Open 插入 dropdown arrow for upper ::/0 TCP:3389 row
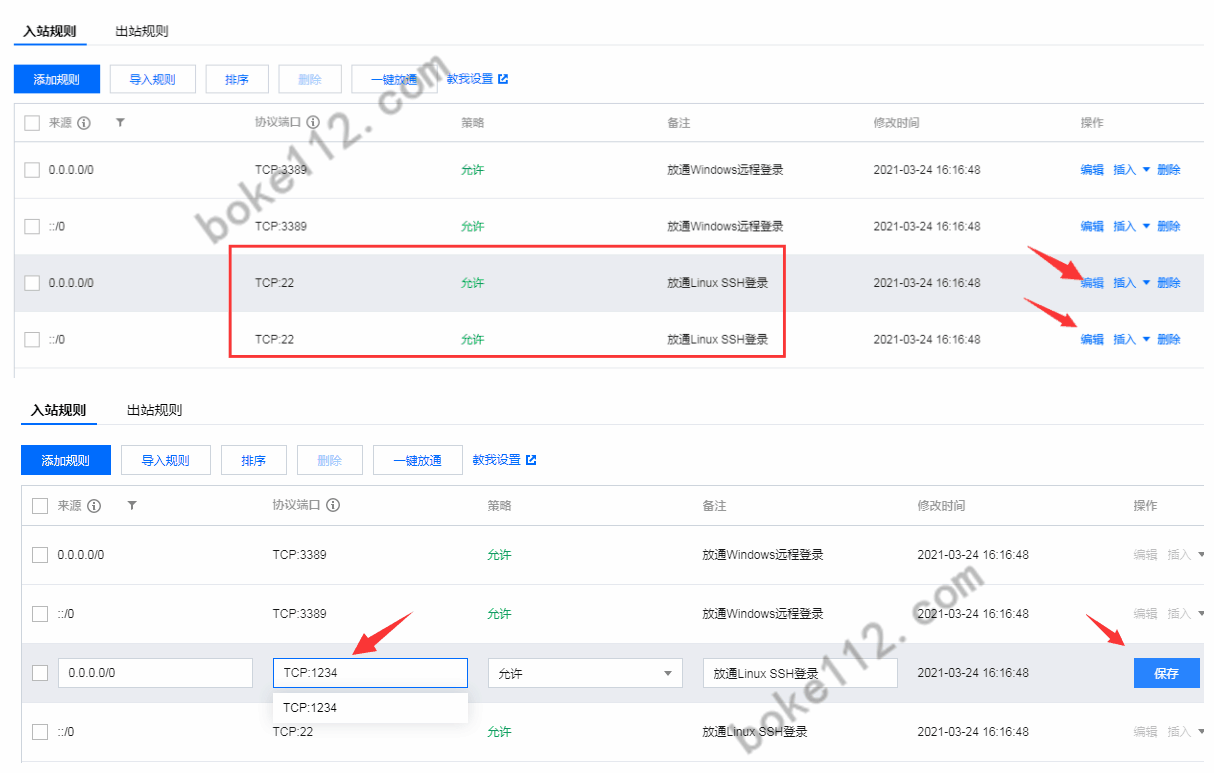This screenshot has width=1214, height=773. (1146, 227)
